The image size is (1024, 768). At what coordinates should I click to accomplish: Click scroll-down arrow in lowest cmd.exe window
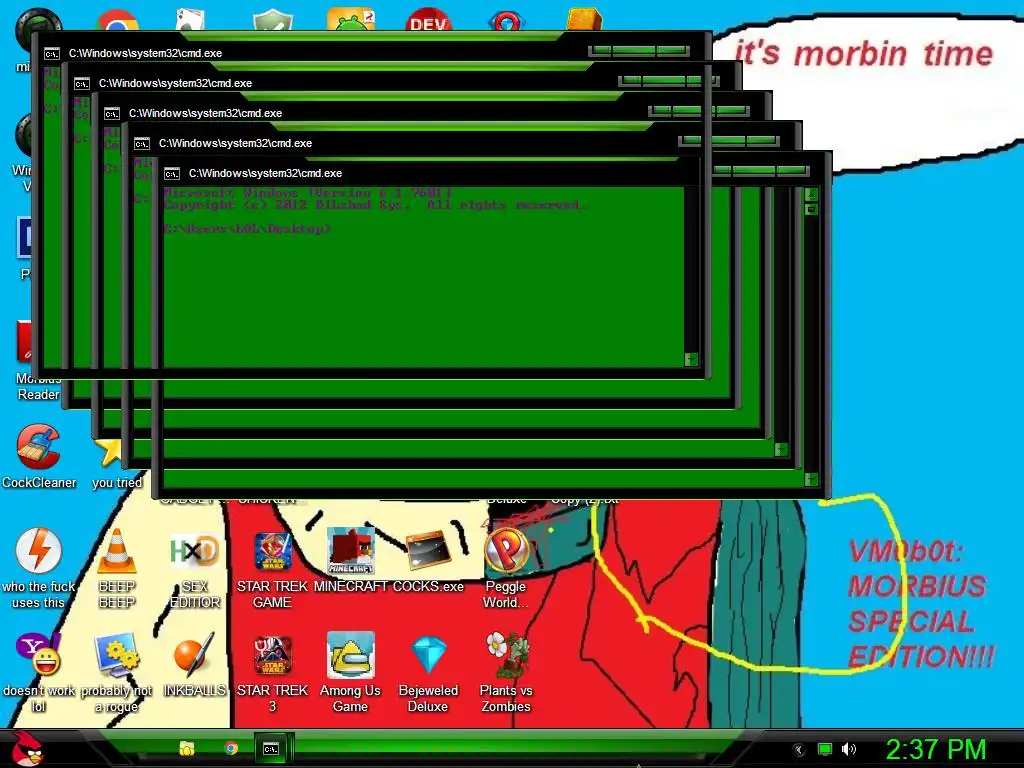coord(811,479)
